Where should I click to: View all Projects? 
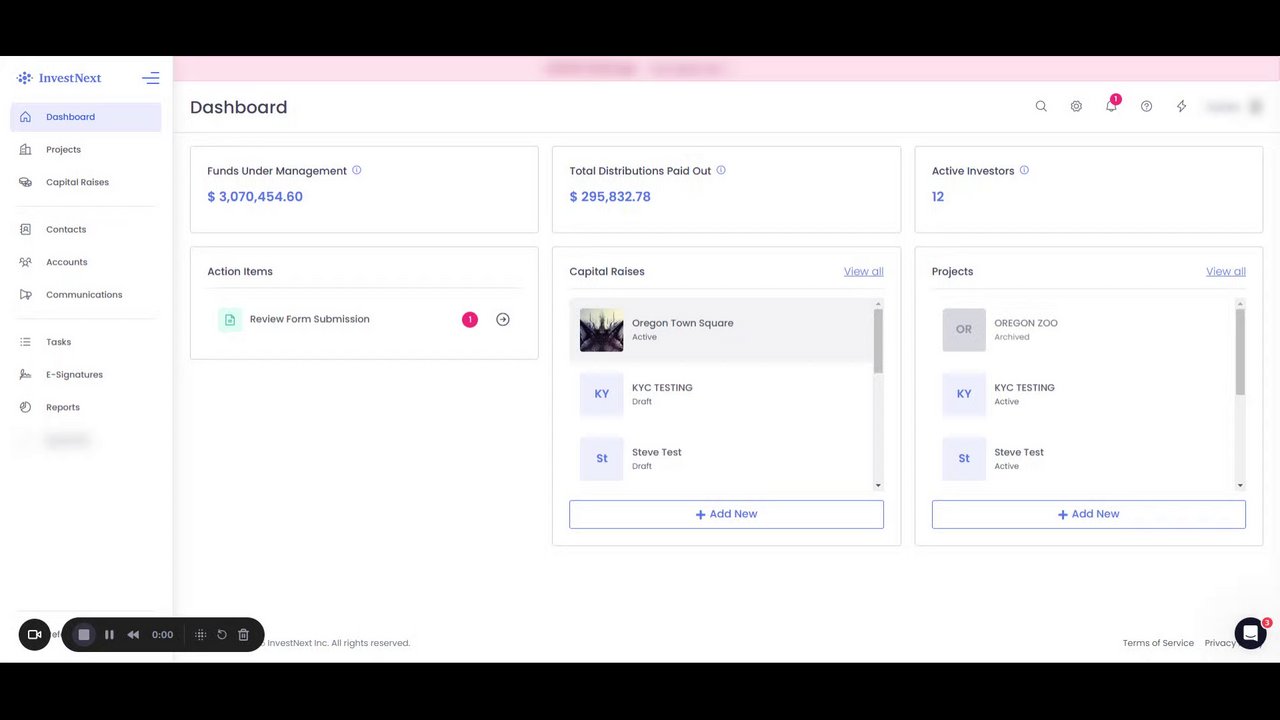point(1225,271)
